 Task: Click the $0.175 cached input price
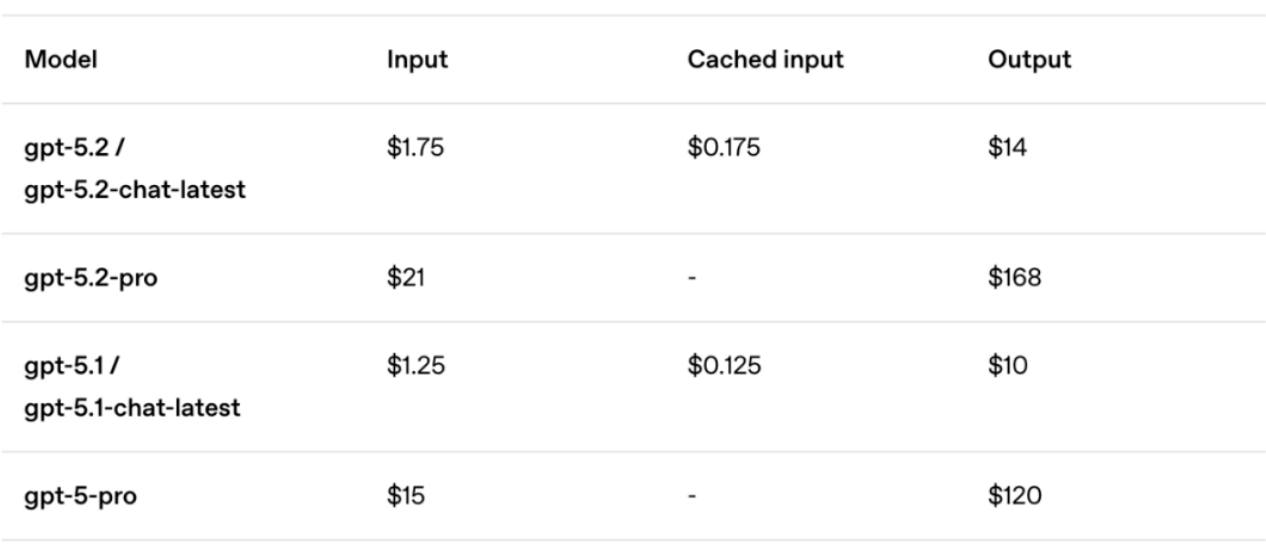[x=724, y=150]
